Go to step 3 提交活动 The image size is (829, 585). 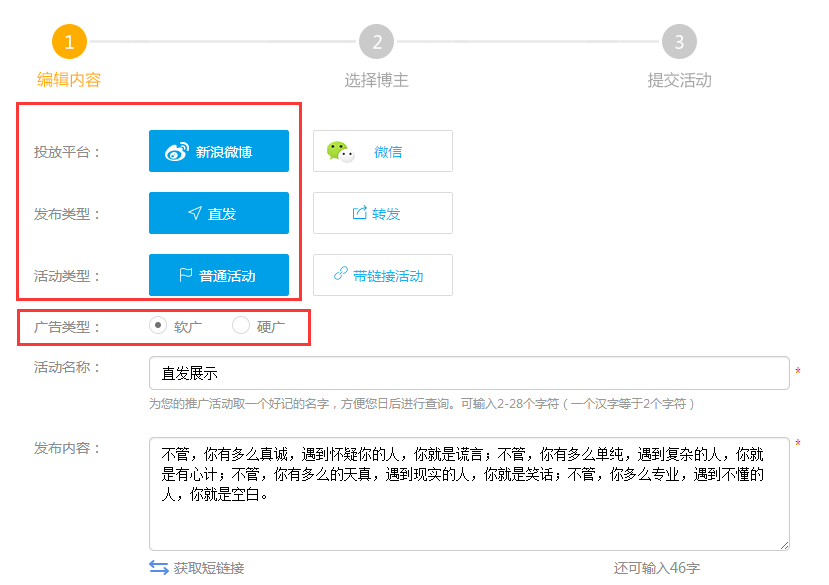coord(679,42)
